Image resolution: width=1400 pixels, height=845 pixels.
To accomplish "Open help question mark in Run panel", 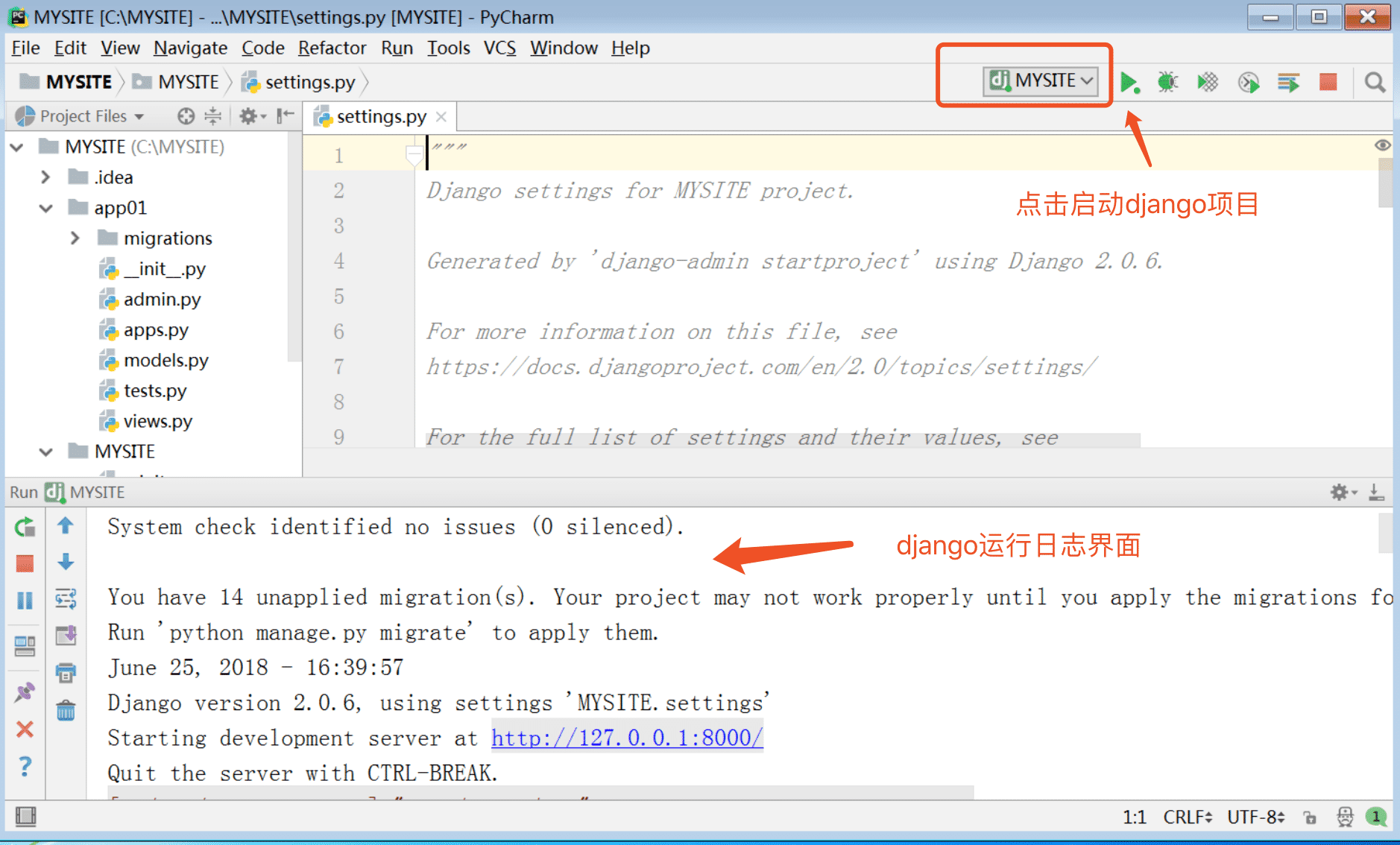I will [25, 766].
